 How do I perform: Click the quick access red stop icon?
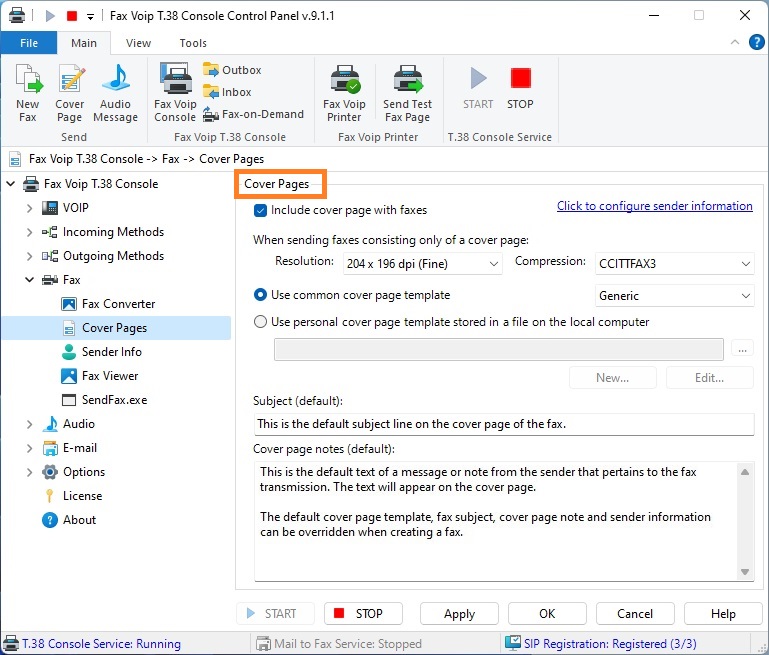[72, 16]
